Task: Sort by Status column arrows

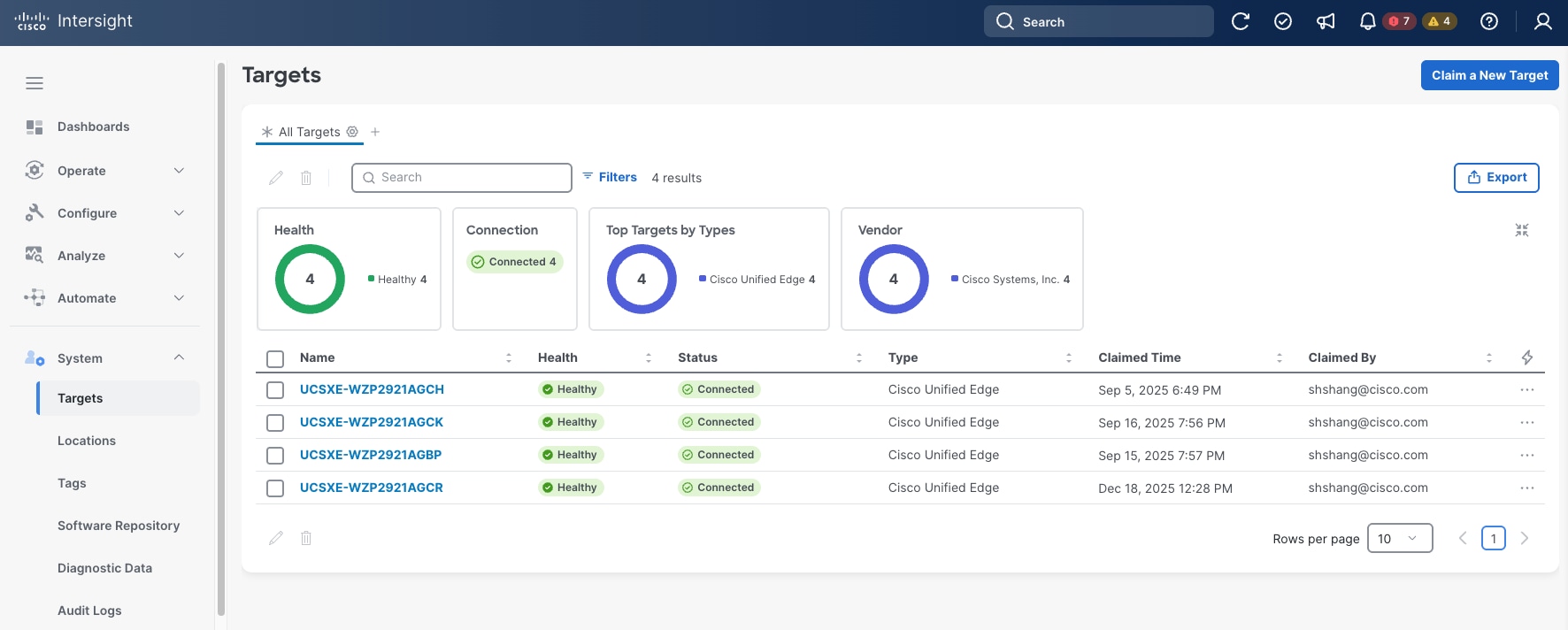Action: [x=859, y=357]
